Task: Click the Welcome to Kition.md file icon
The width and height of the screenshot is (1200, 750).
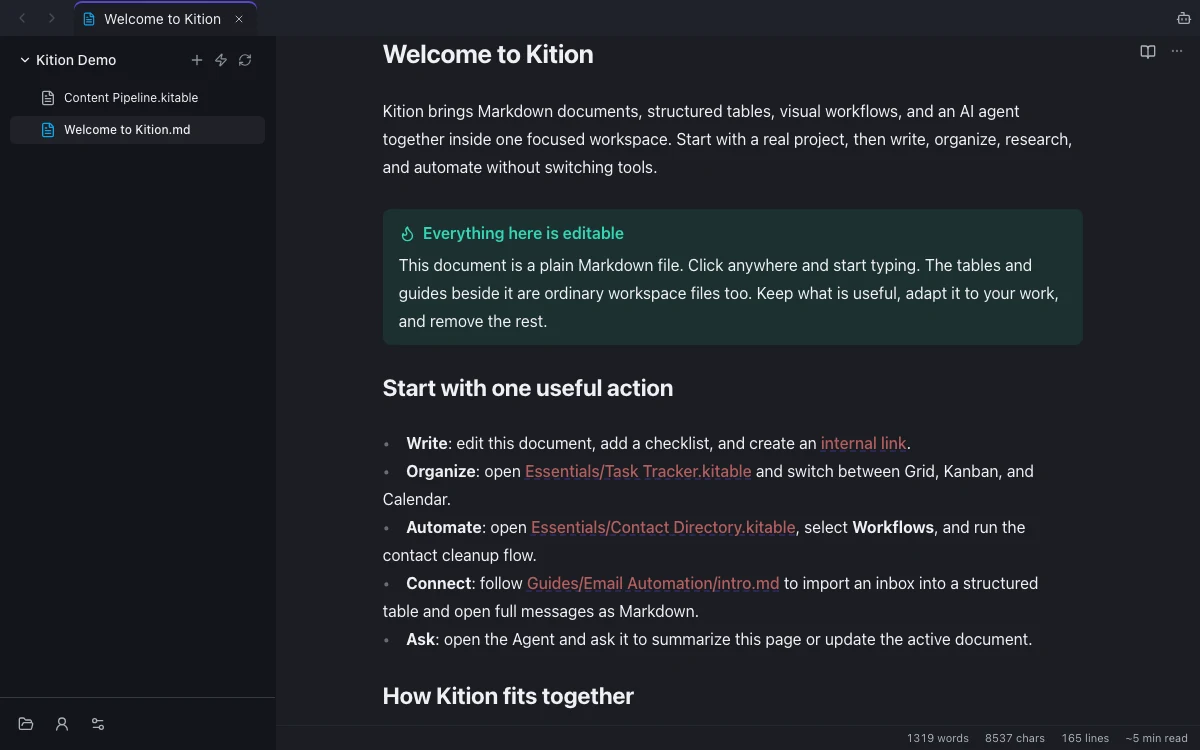Action: coord(47,130)
